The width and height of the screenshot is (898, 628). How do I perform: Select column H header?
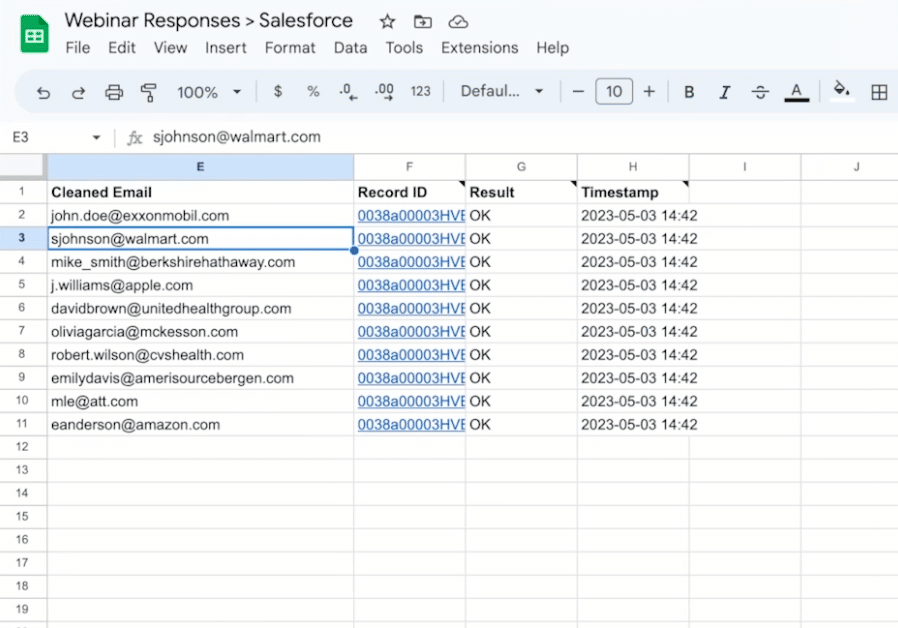pos(633,167)
